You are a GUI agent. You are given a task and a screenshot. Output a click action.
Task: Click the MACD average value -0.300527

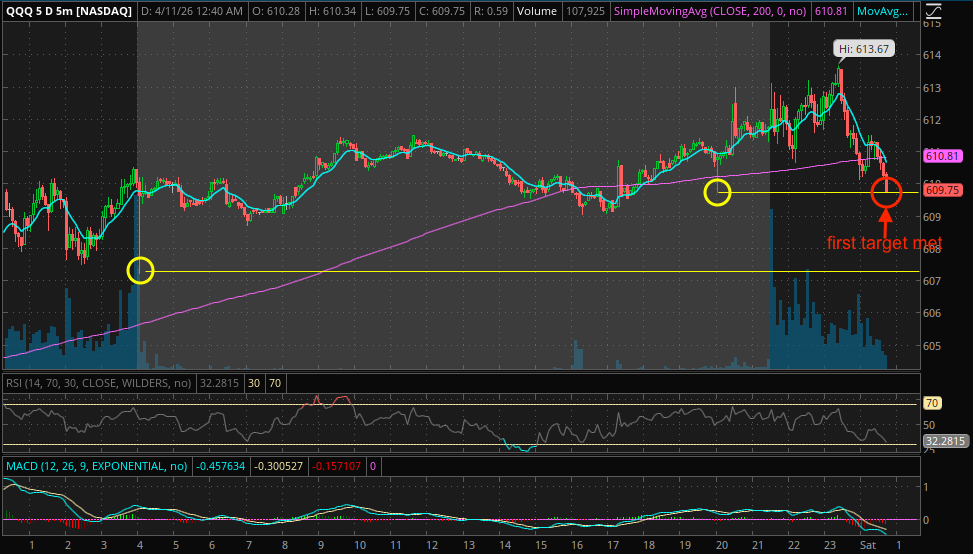click(279, 466)
